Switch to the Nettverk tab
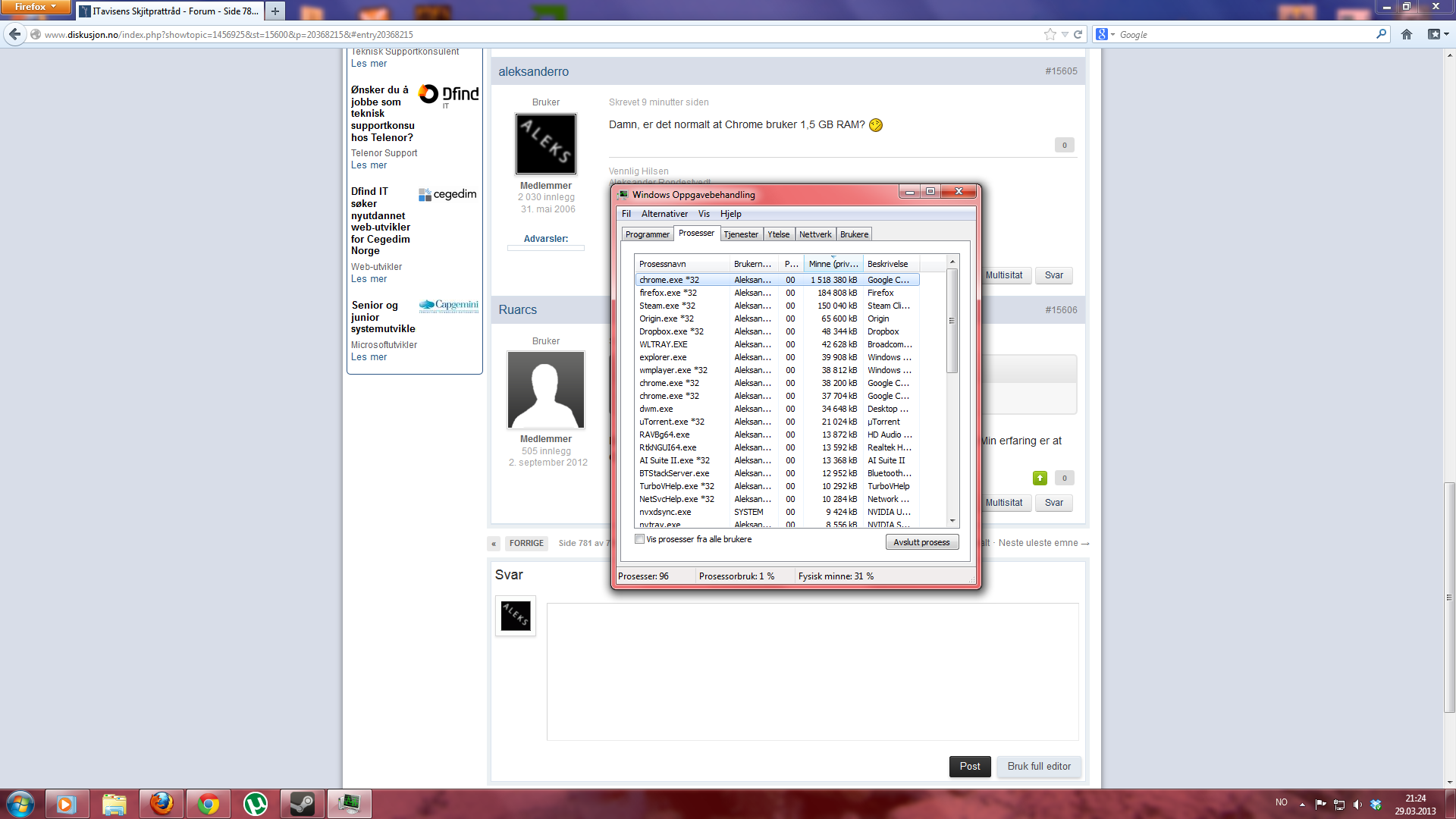Screen dimensions: 1456x819 point(815,234)
